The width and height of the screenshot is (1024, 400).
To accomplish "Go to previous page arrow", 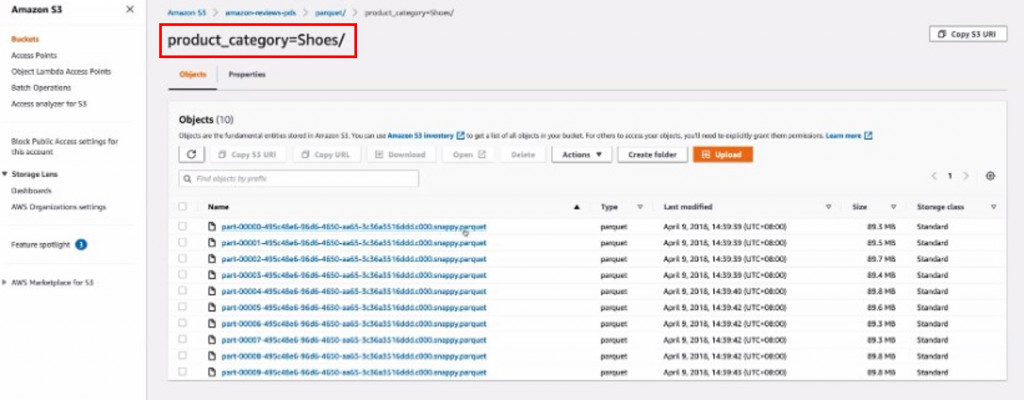I will [x=934, y=176].
